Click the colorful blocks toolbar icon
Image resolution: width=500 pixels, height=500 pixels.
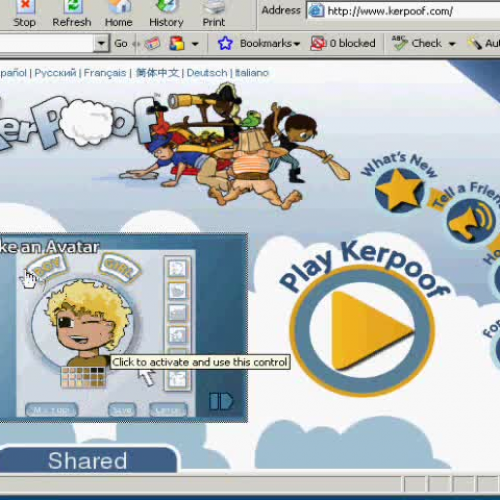[x=177, y=43]
